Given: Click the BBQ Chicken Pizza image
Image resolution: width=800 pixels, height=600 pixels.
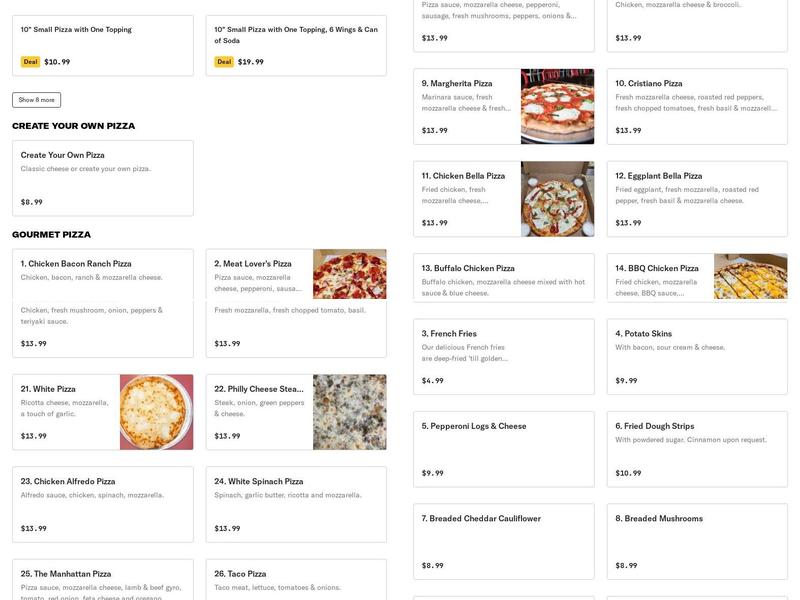Looking at the screenshot, I should 750,275.
